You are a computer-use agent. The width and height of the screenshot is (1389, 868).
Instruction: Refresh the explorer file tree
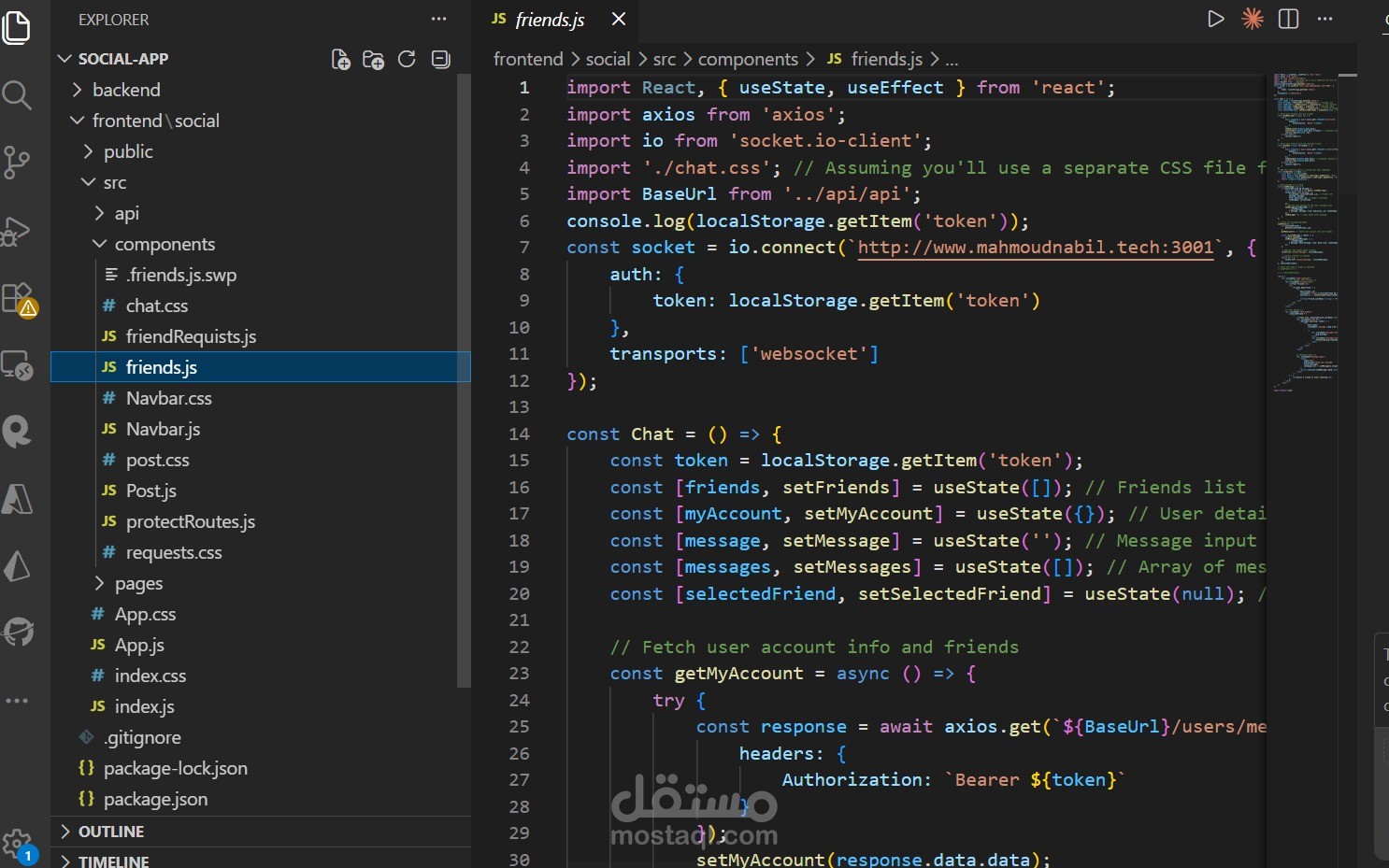click(x=407, y=60)
